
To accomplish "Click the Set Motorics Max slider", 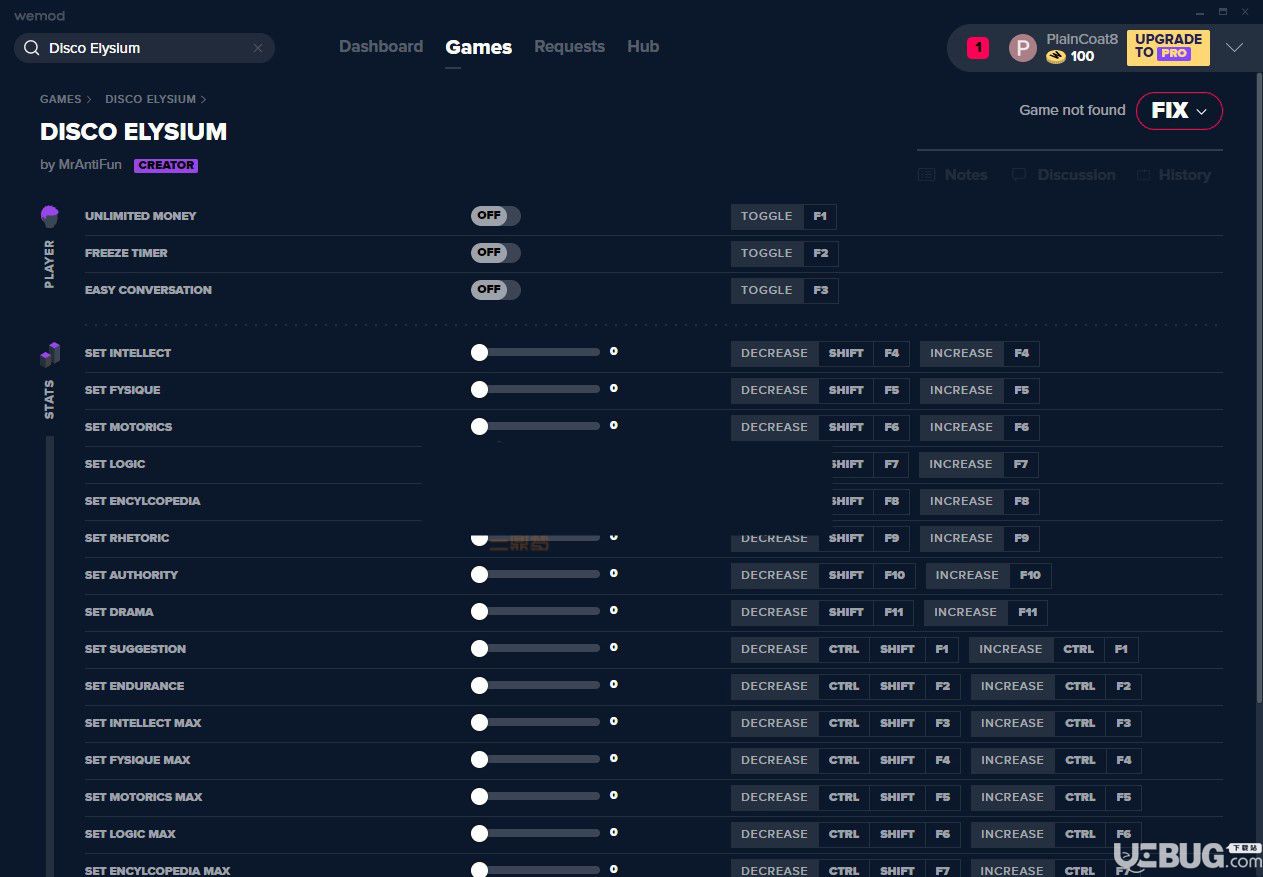I will tap(535, 796).
